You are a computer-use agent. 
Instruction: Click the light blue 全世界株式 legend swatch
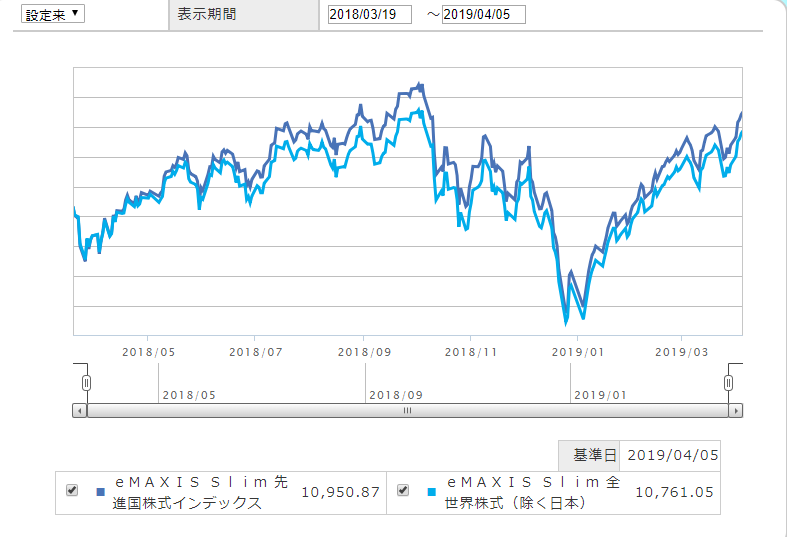click(432, 492)
